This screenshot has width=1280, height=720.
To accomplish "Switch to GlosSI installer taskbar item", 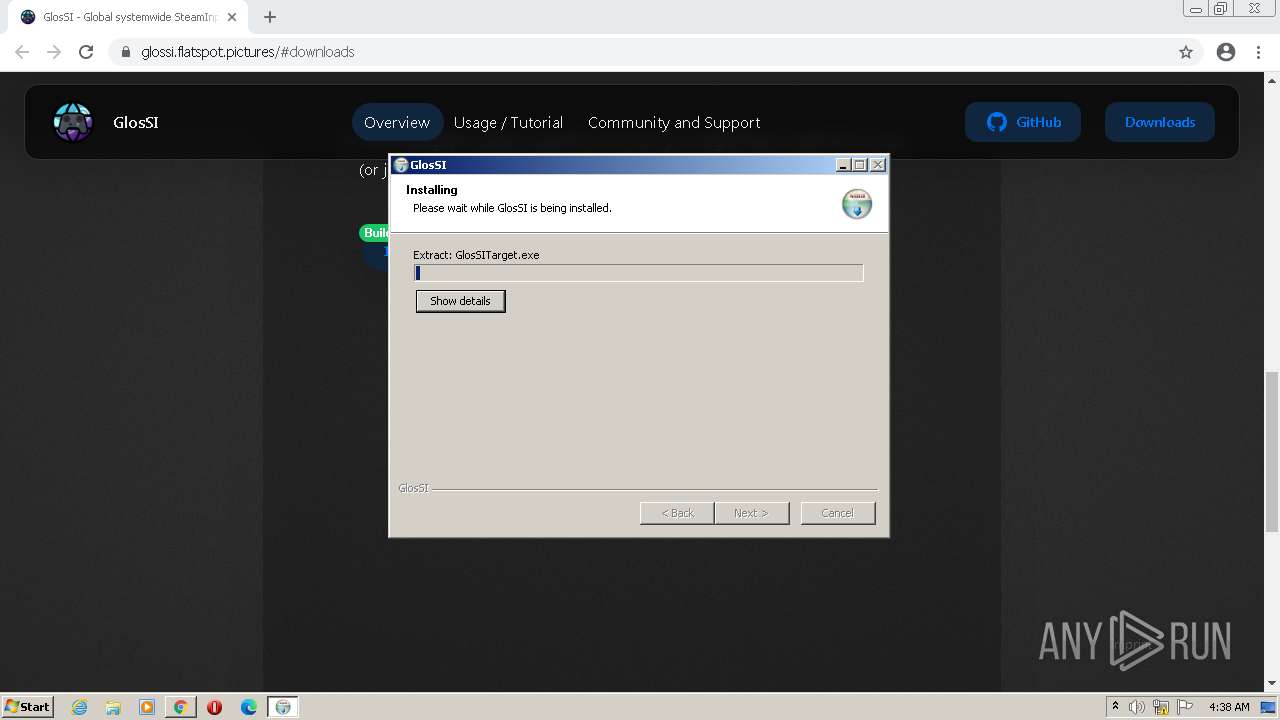I will (x=283, y=707).
